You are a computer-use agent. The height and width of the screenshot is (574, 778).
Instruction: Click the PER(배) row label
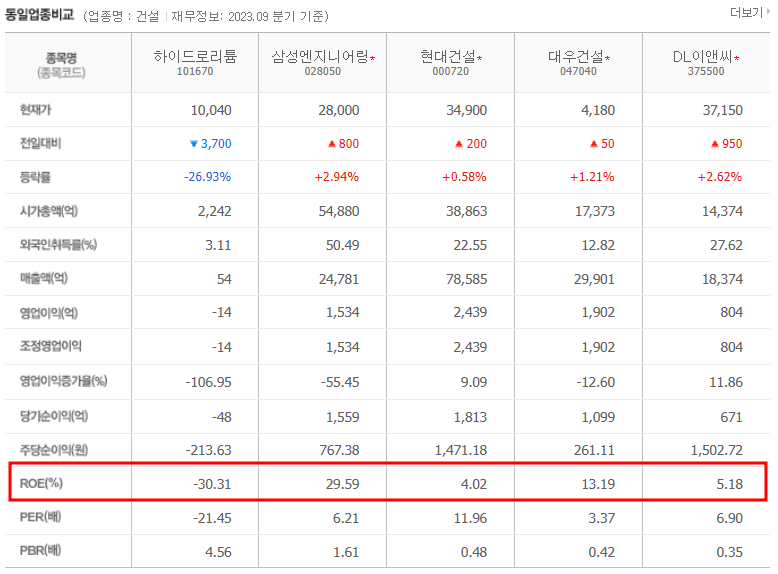[40, 517]
